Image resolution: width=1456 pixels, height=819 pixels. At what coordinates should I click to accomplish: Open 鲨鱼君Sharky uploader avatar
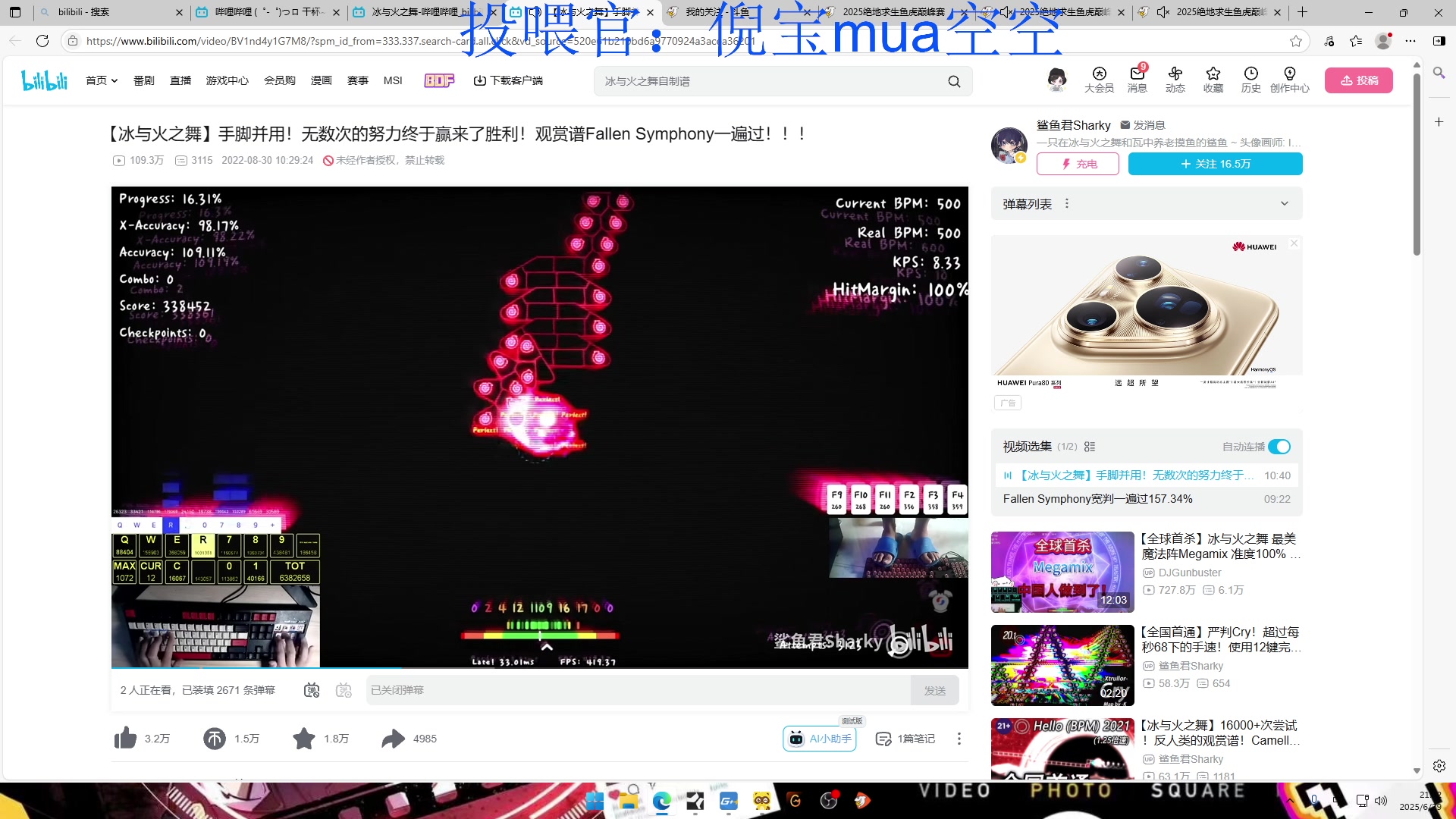coord(1009,145)
